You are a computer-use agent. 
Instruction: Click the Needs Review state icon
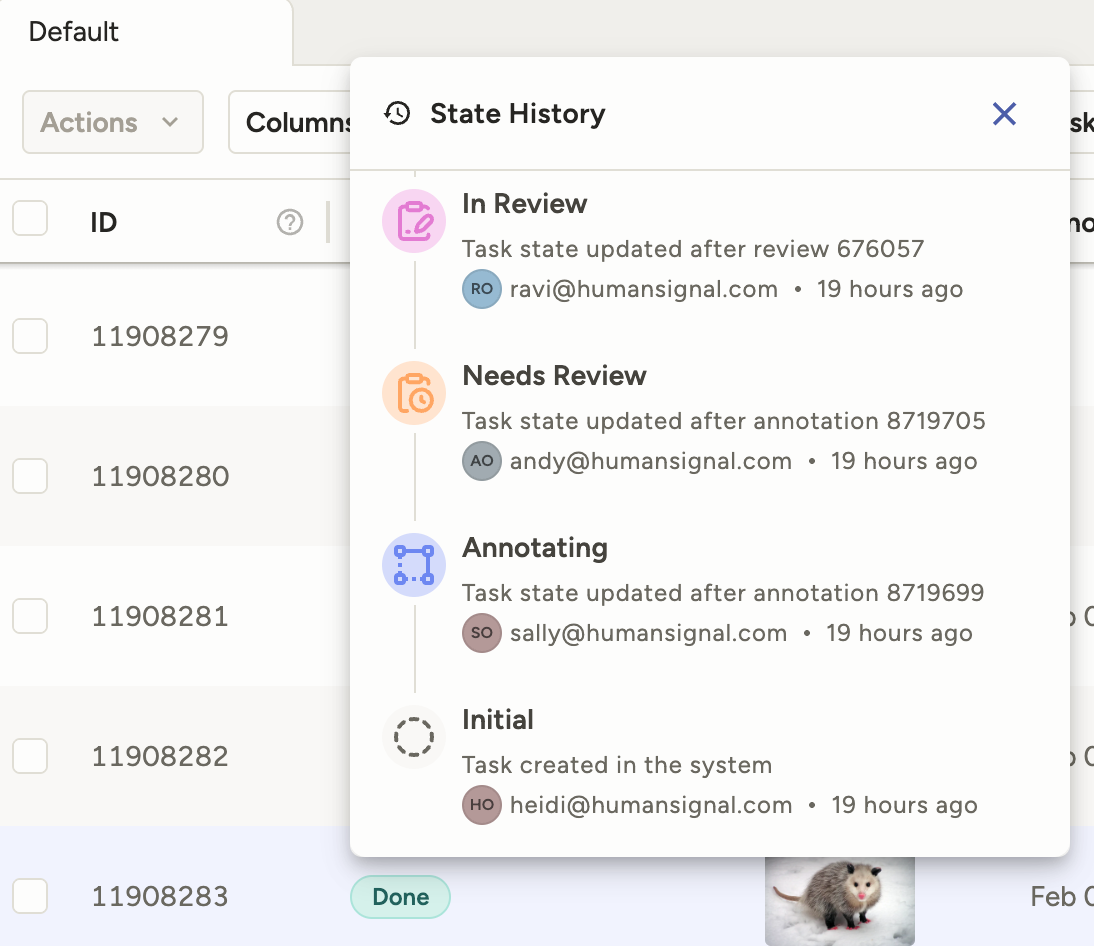(x=413, y=392)
